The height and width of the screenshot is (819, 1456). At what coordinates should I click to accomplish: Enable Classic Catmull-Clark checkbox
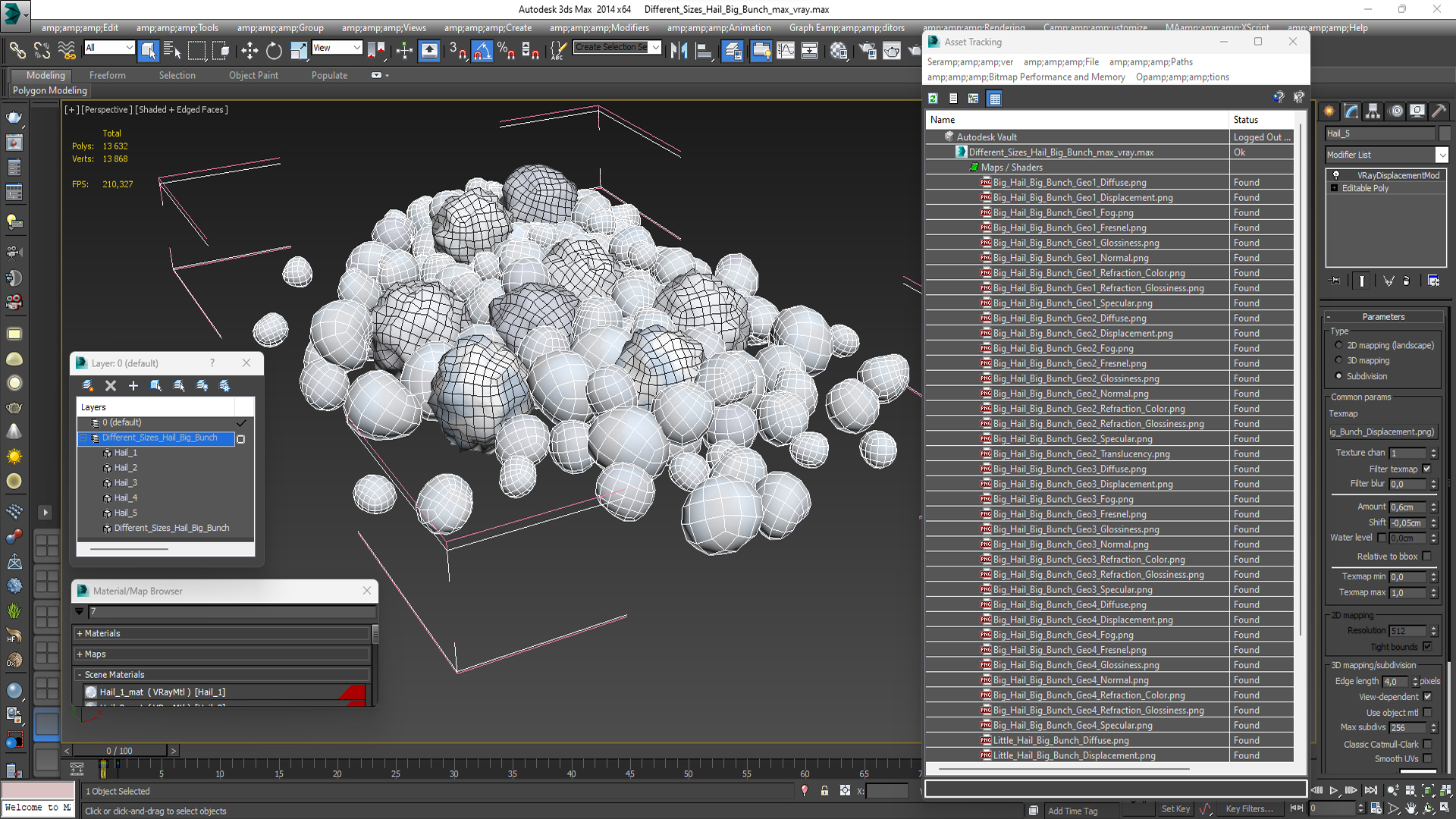point(1427,744)
